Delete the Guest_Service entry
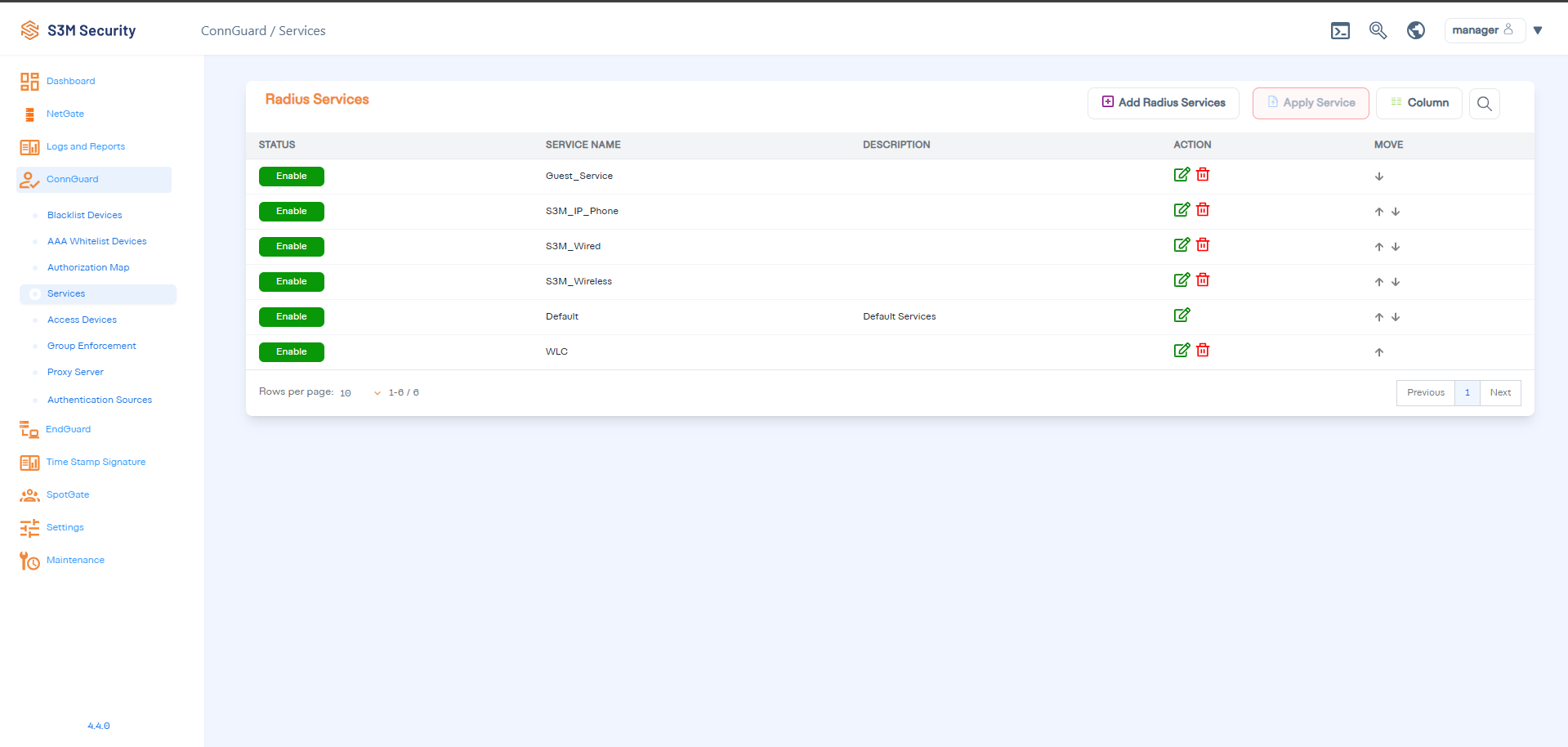This screenshot has width=1568, height=747. click(1203, 174)
